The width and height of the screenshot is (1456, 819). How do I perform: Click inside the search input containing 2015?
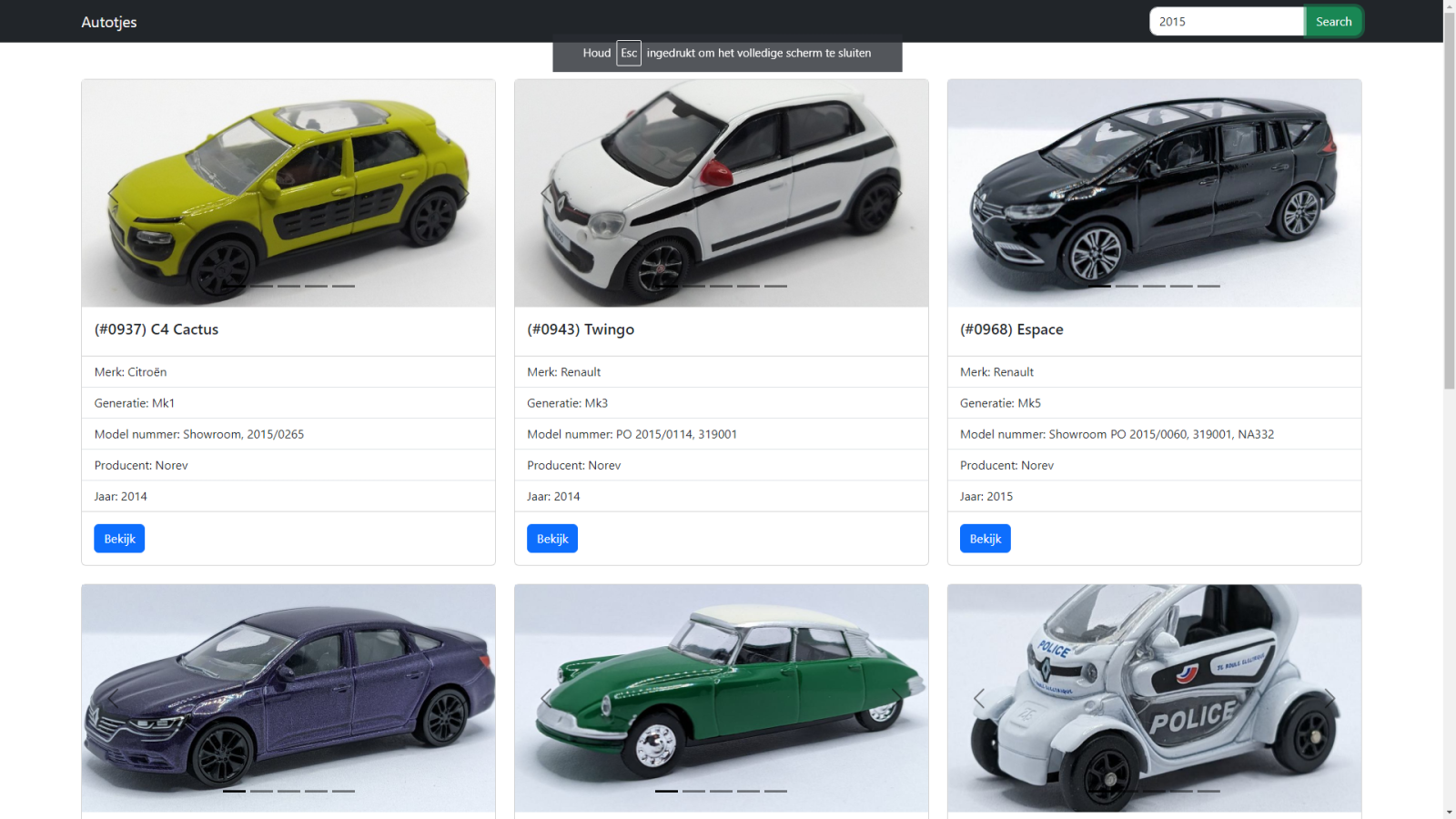[x=1226, y=20]
